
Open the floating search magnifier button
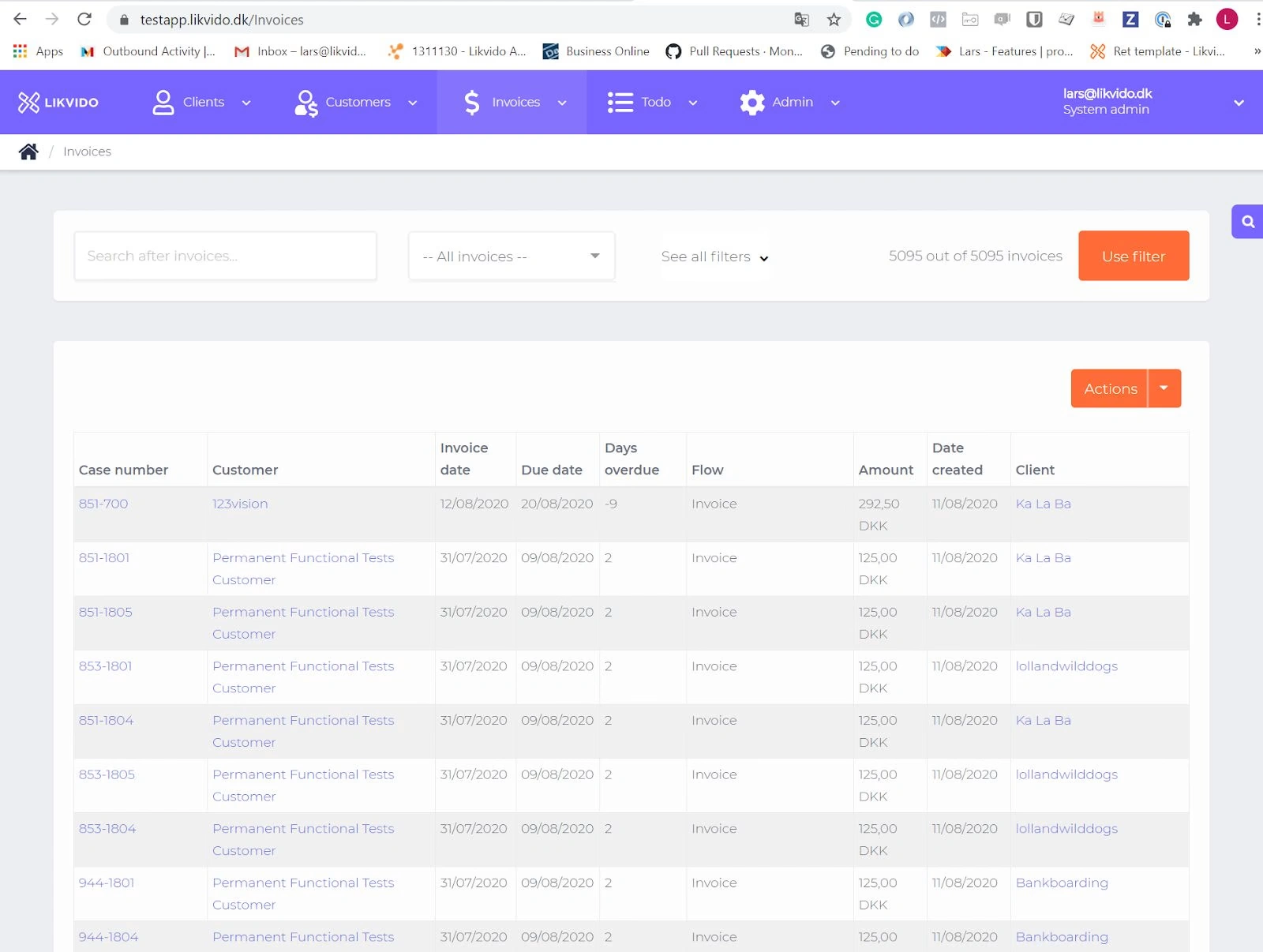point(1247,222)
